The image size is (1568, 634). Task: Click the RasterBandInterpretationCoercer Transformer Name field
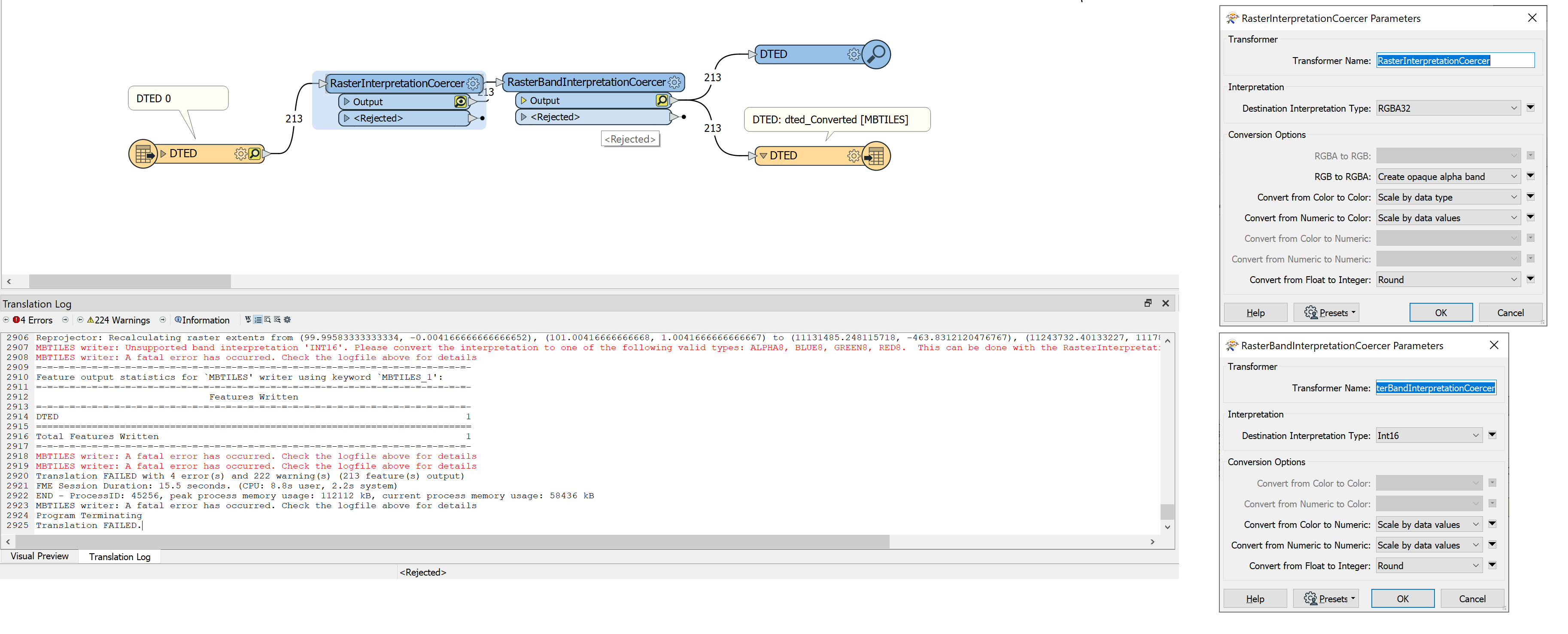click(x=1436, y=388)
